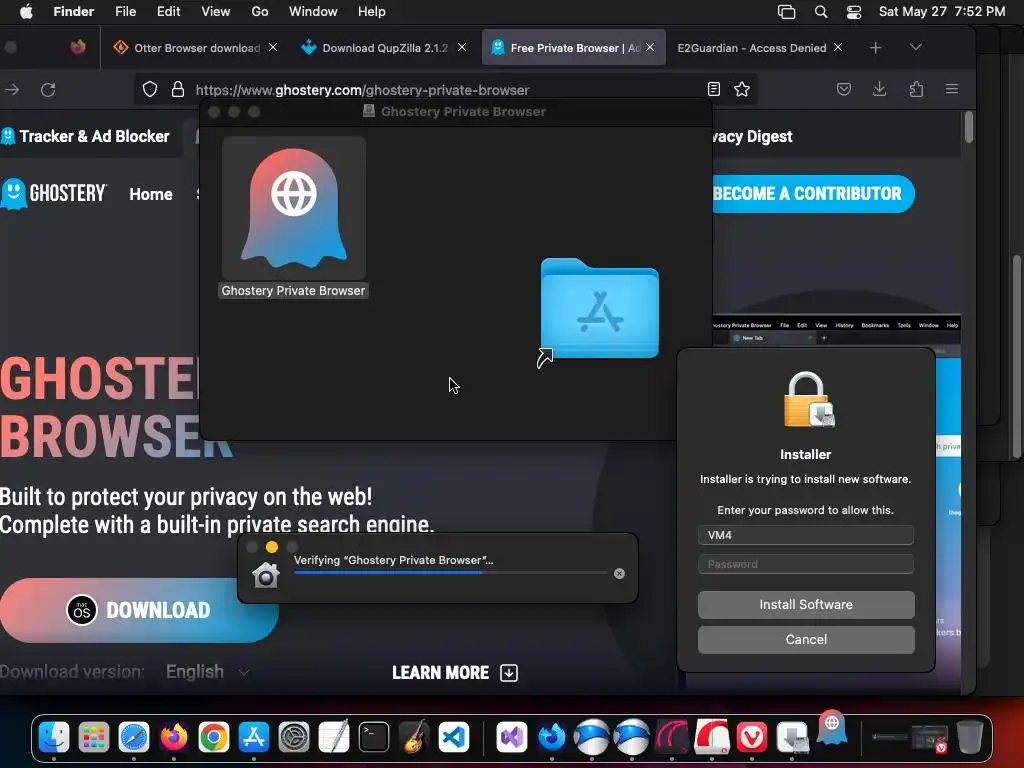Switch to the E2Guardian Access Denied tab

(752, 48)
